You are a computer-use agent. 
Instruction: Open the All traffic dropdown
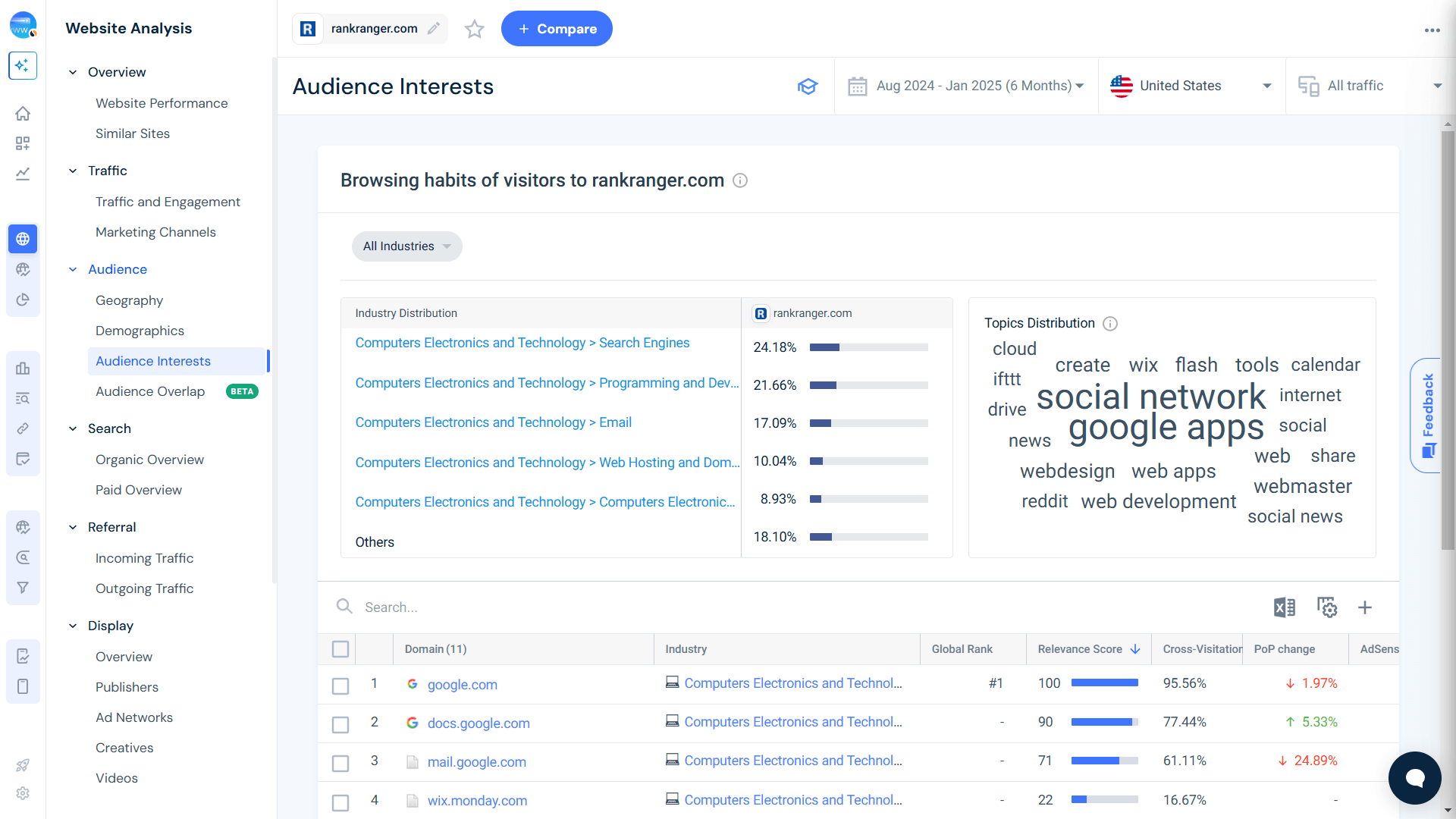1370,86
